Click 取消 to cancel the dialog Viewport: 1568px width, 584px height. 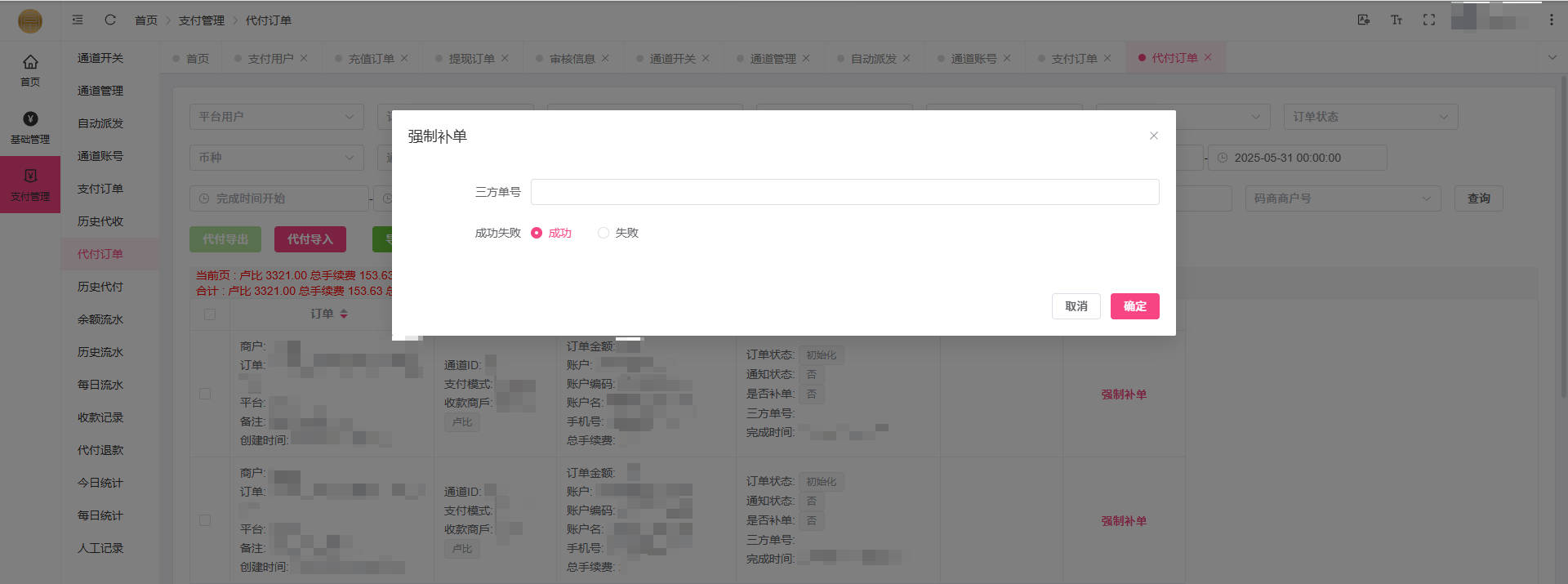point(1076,306)
